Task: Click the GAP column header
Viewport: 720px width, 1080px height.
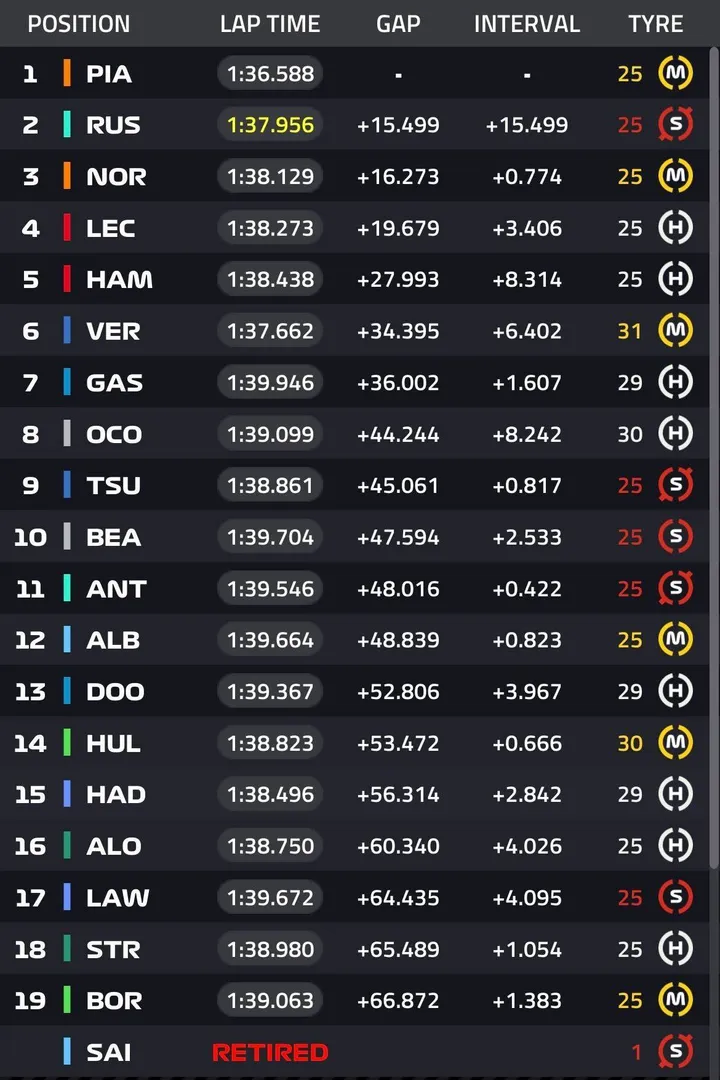Action: click(398, 24)
